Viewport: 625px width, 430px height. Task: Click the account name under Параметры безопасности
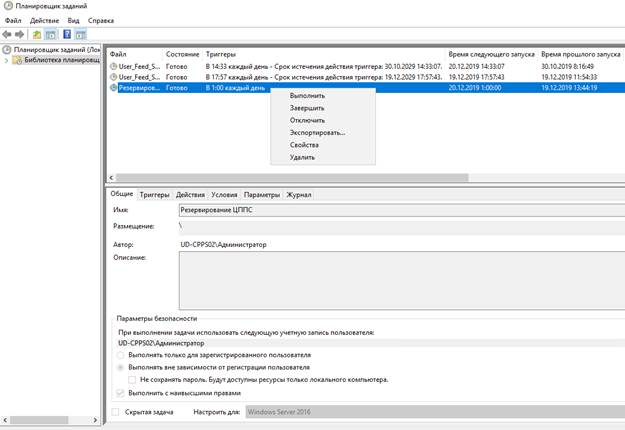coord(161,343)
